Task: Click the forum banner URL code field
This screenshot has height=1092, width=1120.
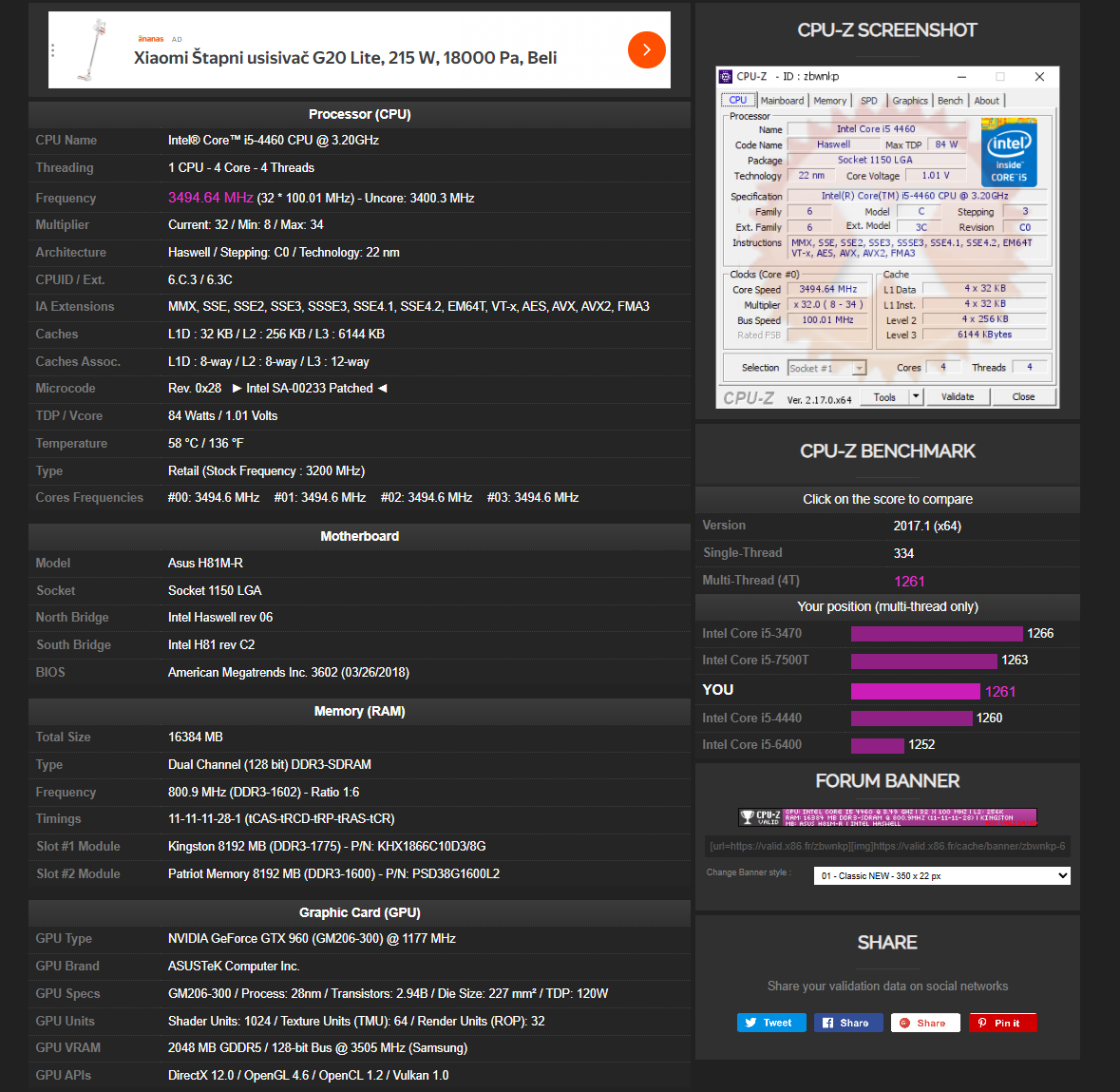Action: [887, 846]
